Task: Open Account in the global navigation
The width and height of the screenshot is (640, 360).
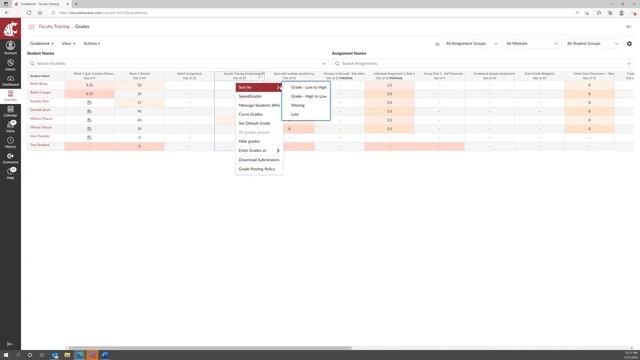Action: coord(10,48)
